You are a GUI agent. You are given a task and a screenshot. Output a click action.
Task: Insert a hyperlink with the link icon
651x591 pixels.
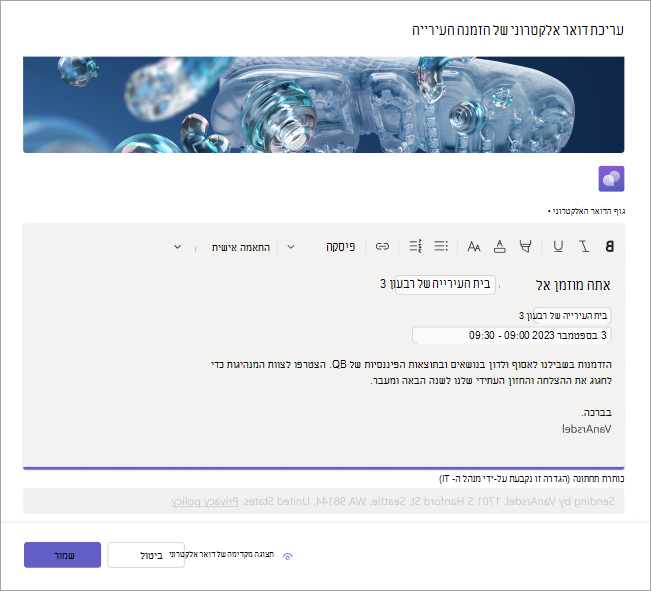pos(382,247)
